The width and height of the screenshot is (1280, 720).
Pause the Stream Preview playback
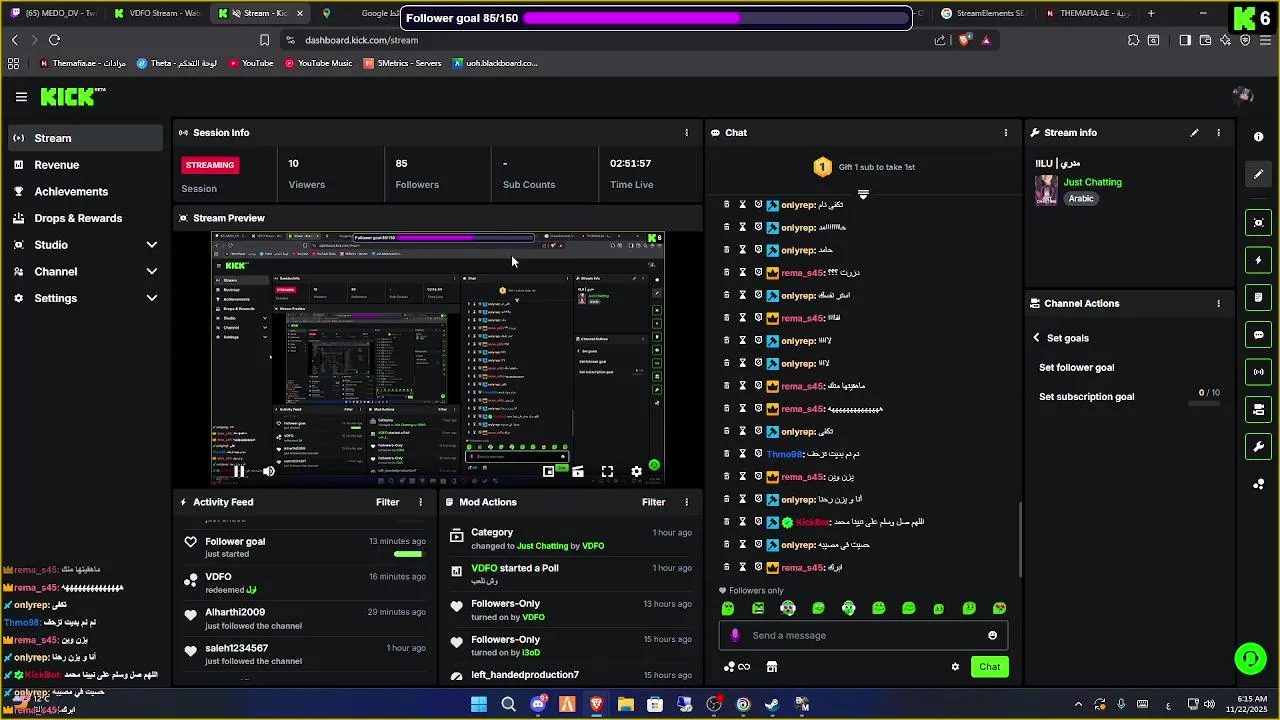239,472
